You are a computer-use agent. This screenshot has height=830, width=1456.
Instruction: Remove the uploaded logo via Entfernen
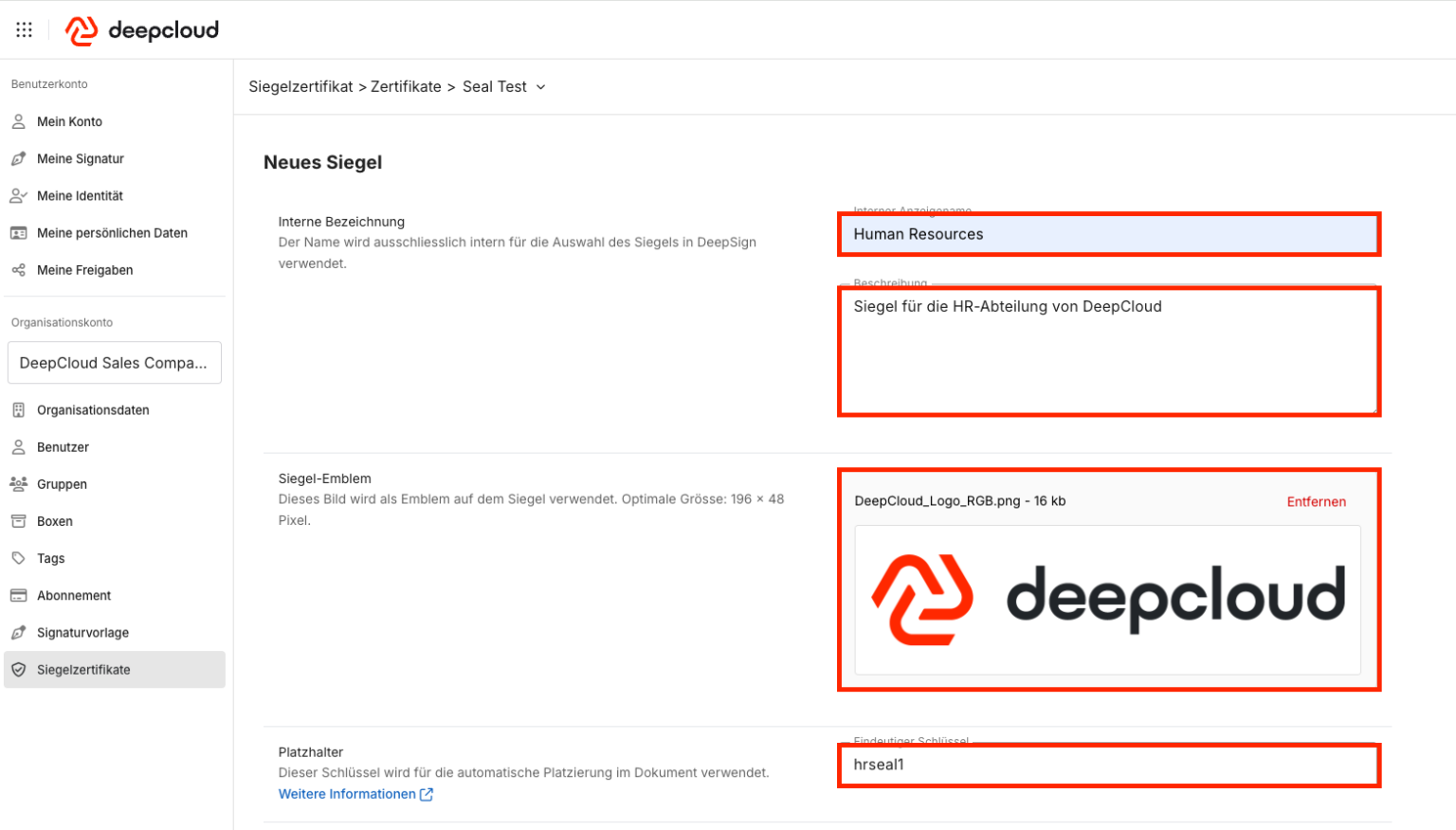click(1316, 501)
